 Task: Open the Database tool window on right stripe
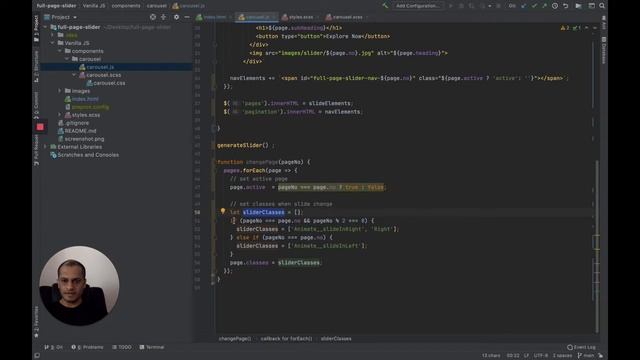pyautogui.click(x=604, y=50)
